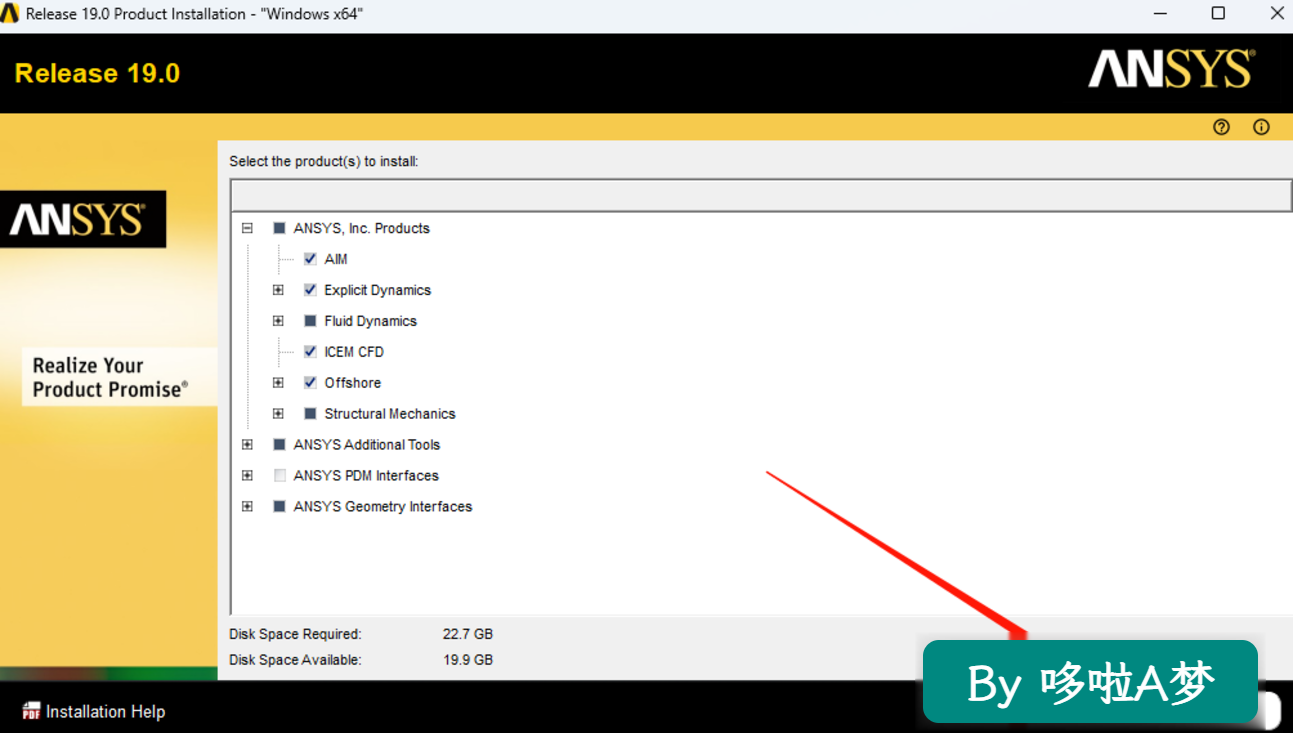Image resolution: width=1293 pixels, height=733 pixels.
Task: Click the "Disk Space Required:" label
Action: pos(295,634)
